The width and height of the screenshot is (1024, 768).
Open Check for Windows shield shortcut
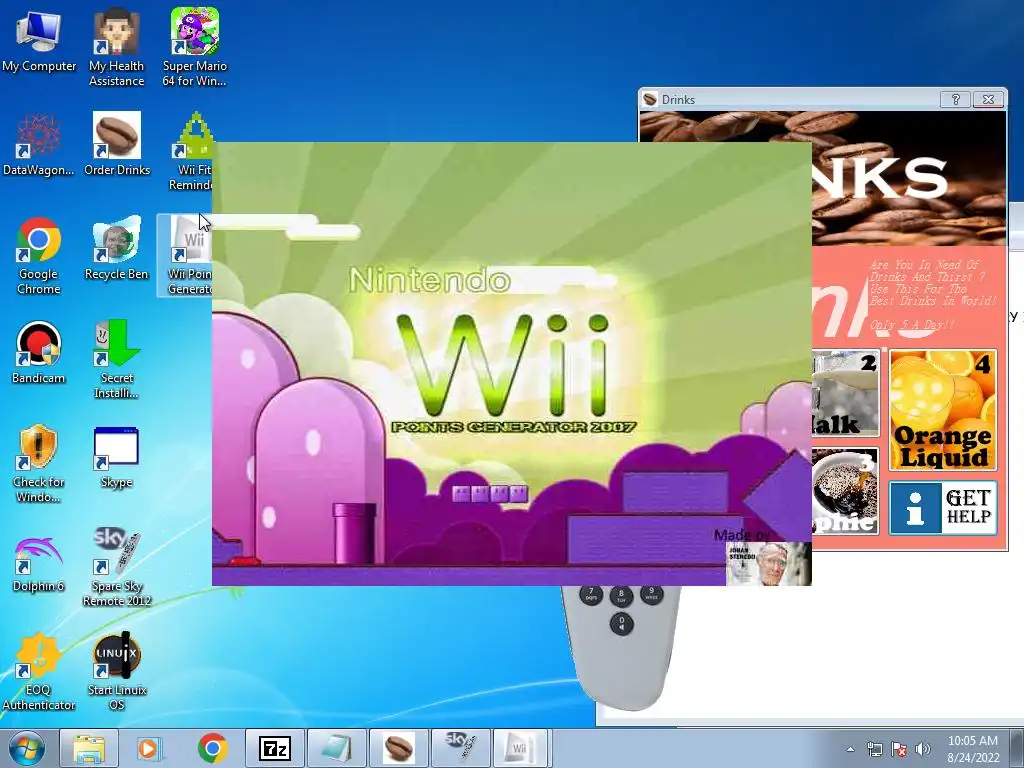(x=39, y=464)
